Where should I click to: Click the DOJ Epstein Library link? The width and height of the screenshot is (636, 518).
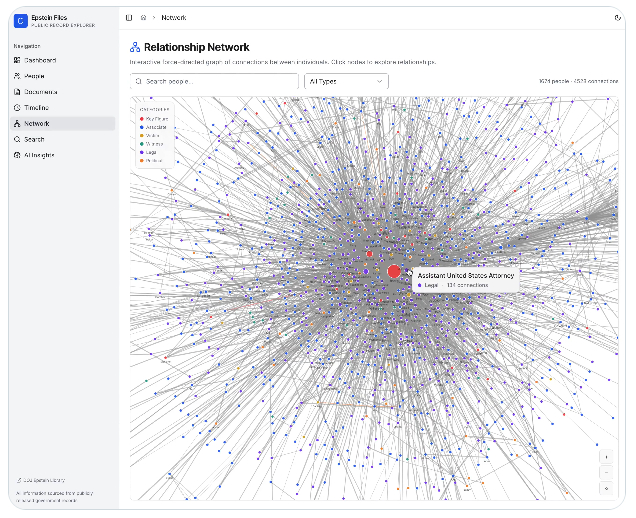pos(43,481)
